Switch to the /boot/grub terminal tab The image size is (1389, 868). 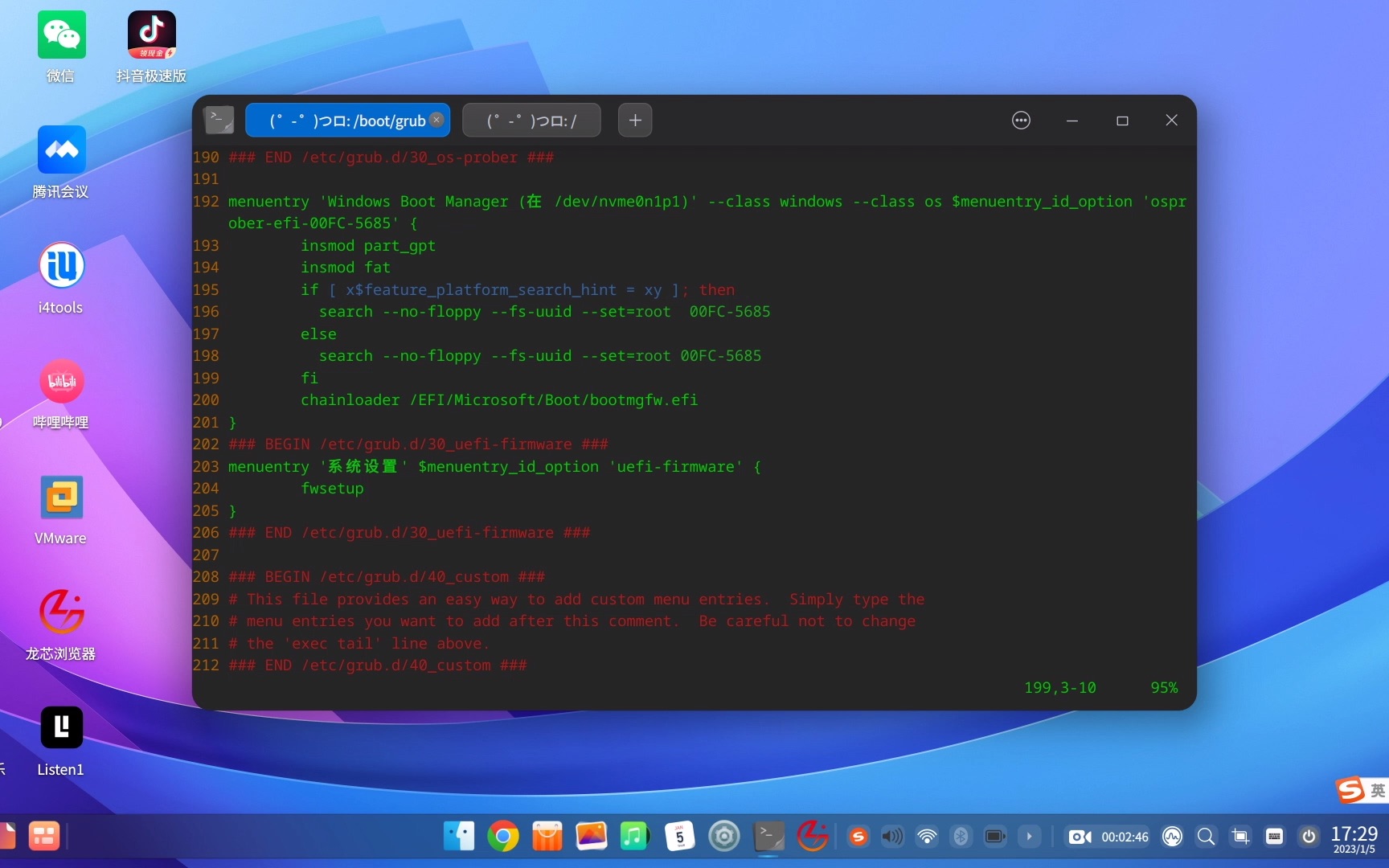(x=347, y=121)
